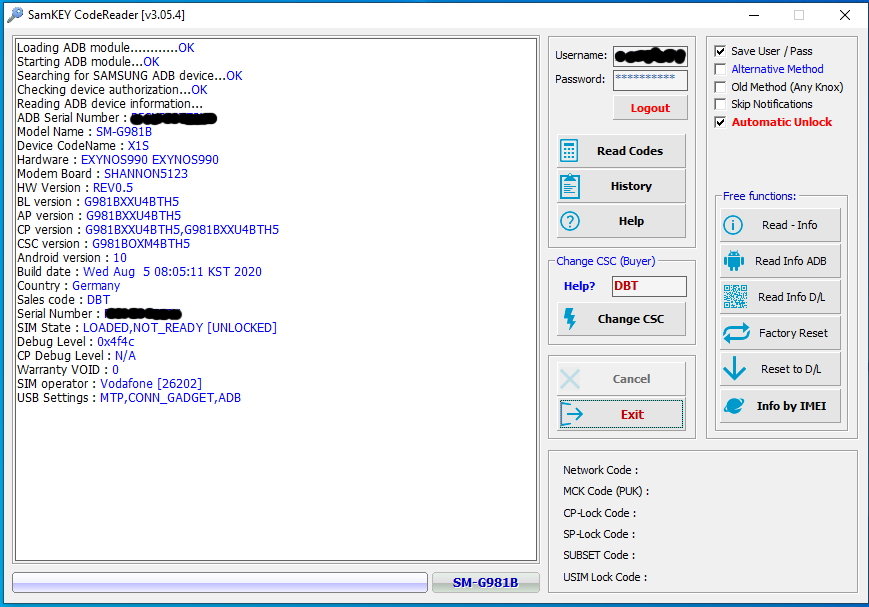Viewport: 869px width, 607px height.
Task: Click the exit arrow icon
Action: click(x=571, y=414)
